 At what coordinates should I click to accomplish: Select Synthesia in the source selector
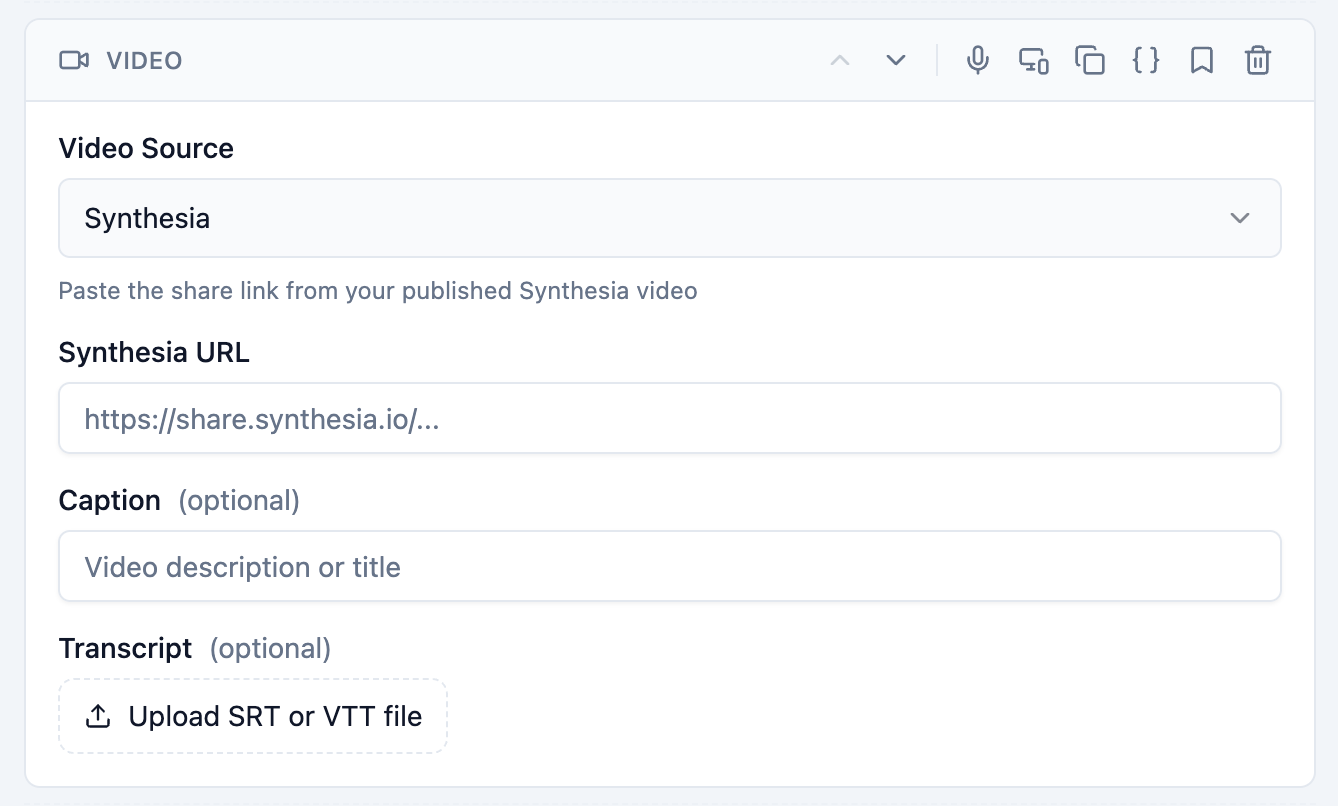(x=147, y=217)
